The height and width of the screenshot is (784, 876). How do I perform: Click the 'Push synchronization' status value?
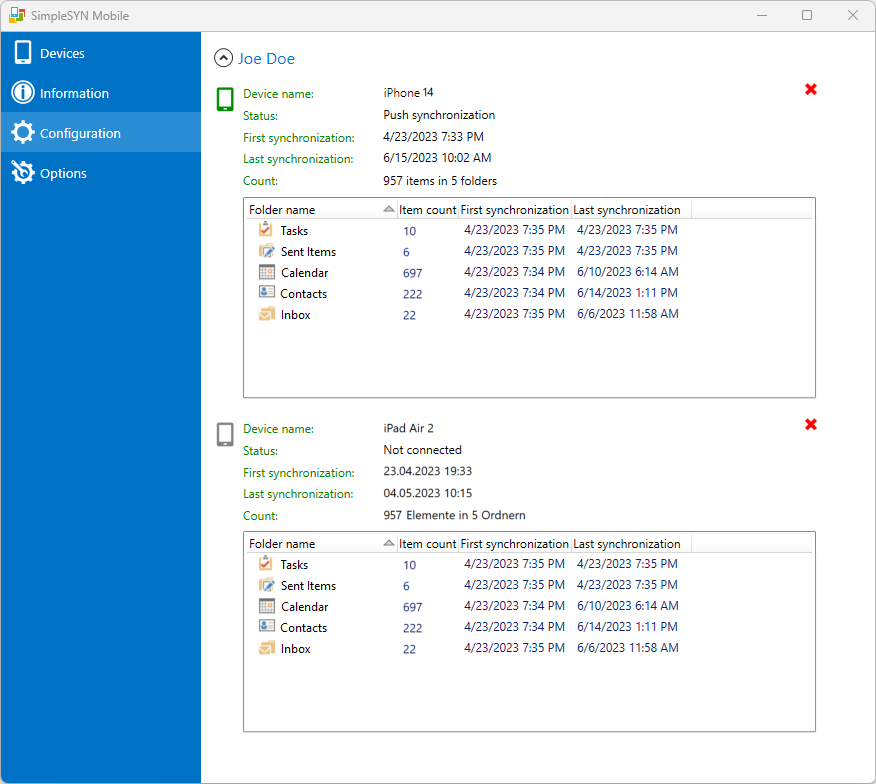pos(439,115)
